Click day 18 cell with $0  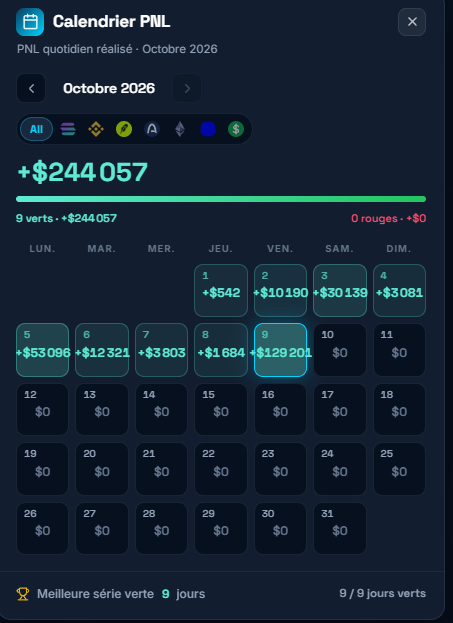[399, 409]
